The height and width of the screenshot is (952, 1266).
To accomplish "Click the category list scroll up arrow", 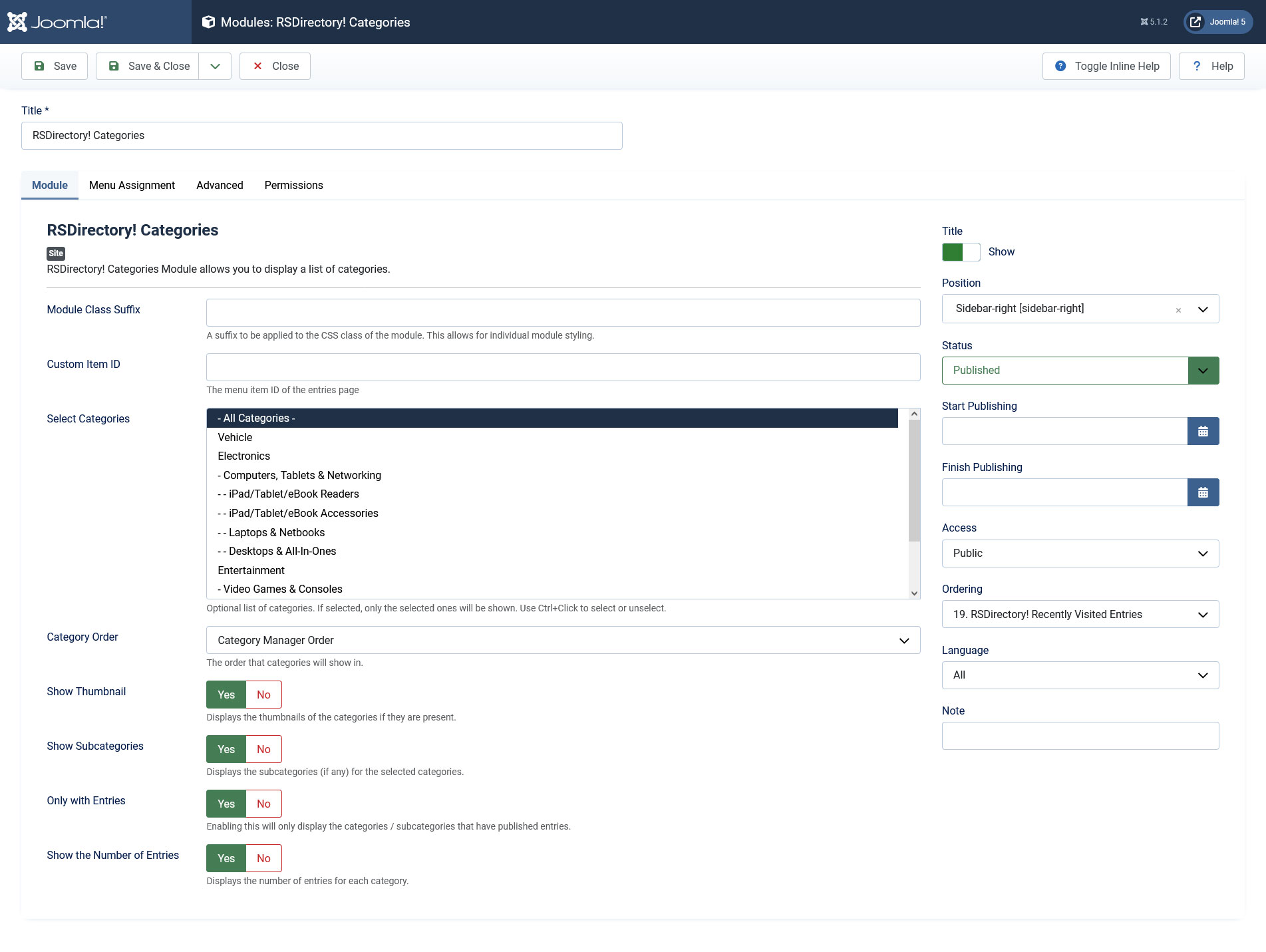I will tap(914, 414).
